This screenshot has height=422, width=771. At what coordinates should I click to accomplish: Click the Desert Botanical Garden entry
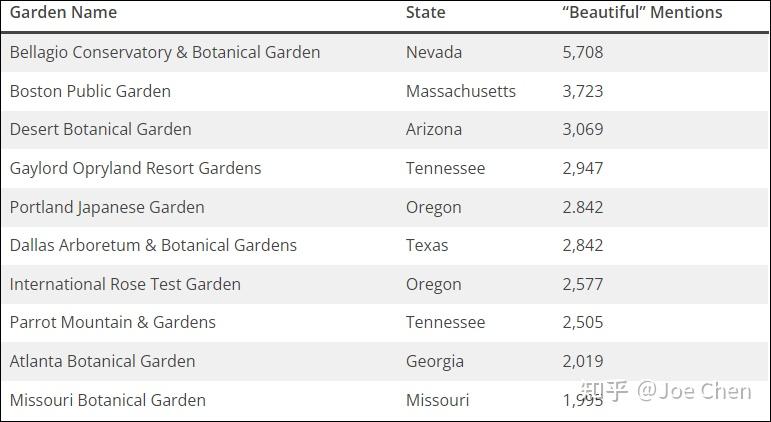point(100,129)
